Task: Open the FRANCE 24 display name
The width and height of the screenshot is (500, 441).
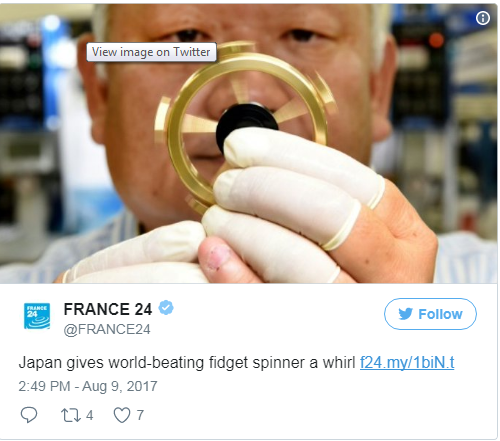Action: point(108,309)
